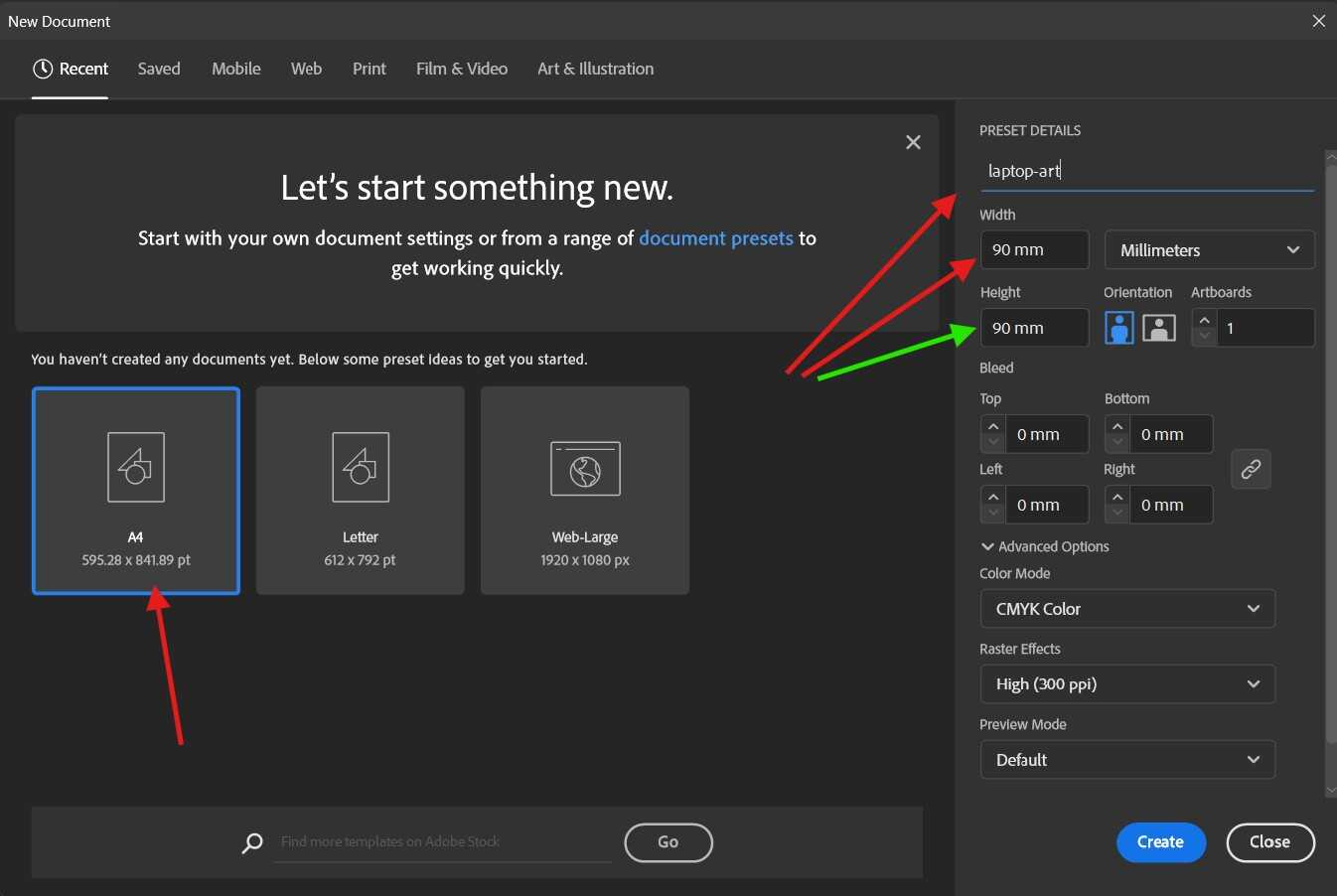This screenshot has width=1337, height=896.
Task: Click the preset details panel scrollbar
Action: [1331, 452]
